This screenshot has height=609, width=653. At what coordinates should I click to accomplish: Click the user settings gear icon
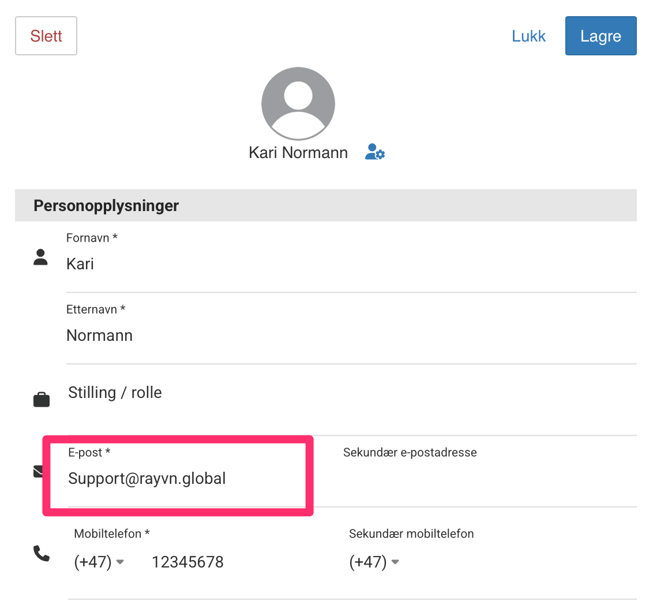pyautogui.click(x=375, y=153)
